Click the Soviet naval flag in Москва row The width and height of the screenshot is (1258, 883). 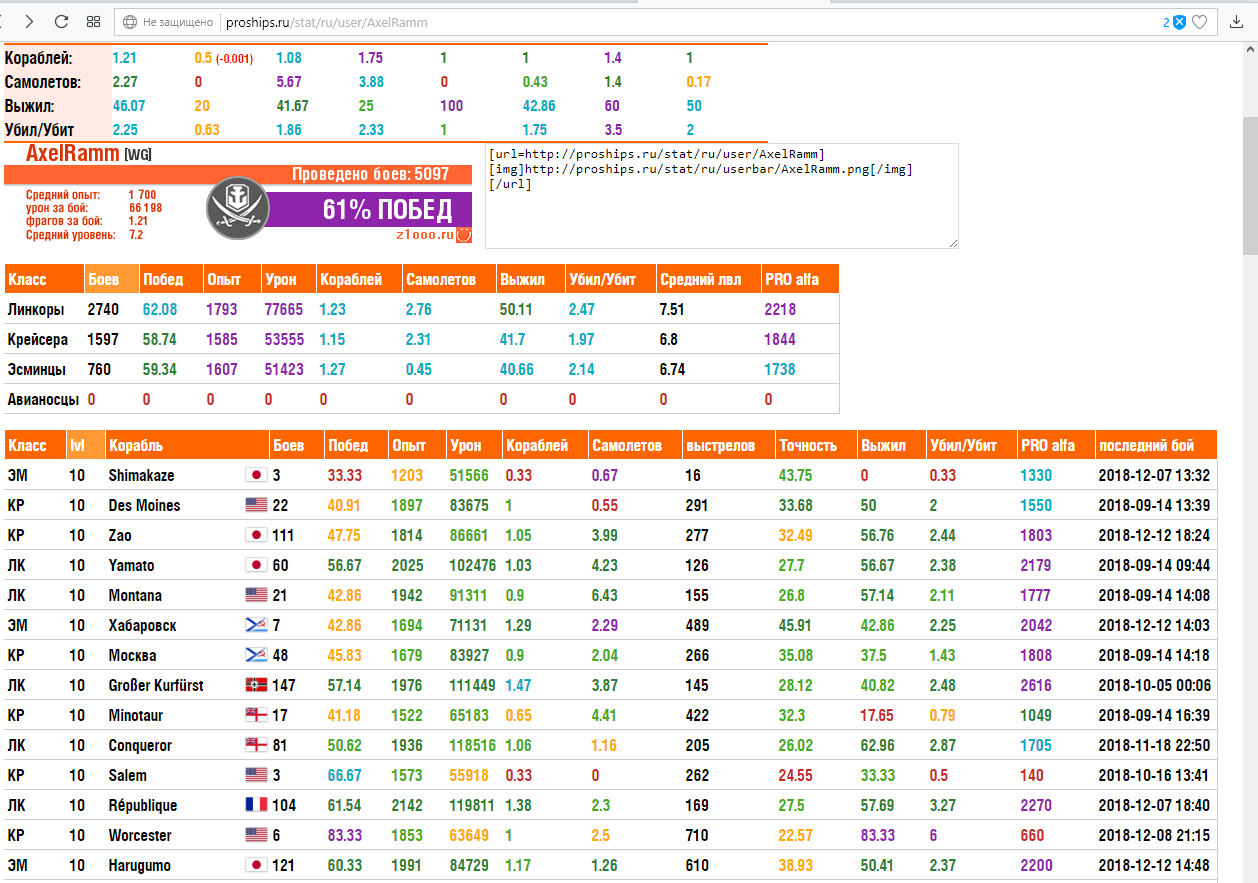click(x=254, y=655)
